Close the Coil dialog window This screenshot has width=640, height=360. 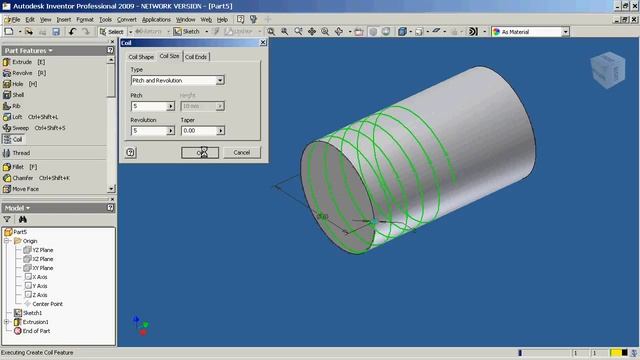(x=263, y=42)
